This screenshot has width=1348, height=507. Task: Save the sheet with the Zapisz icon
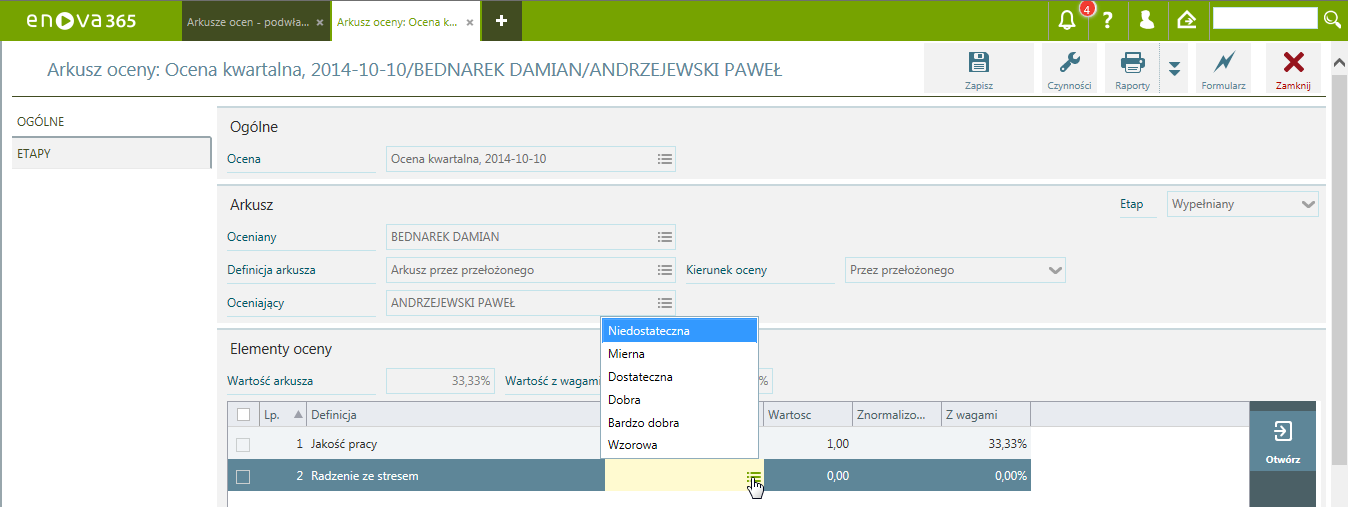pos(978,69)
